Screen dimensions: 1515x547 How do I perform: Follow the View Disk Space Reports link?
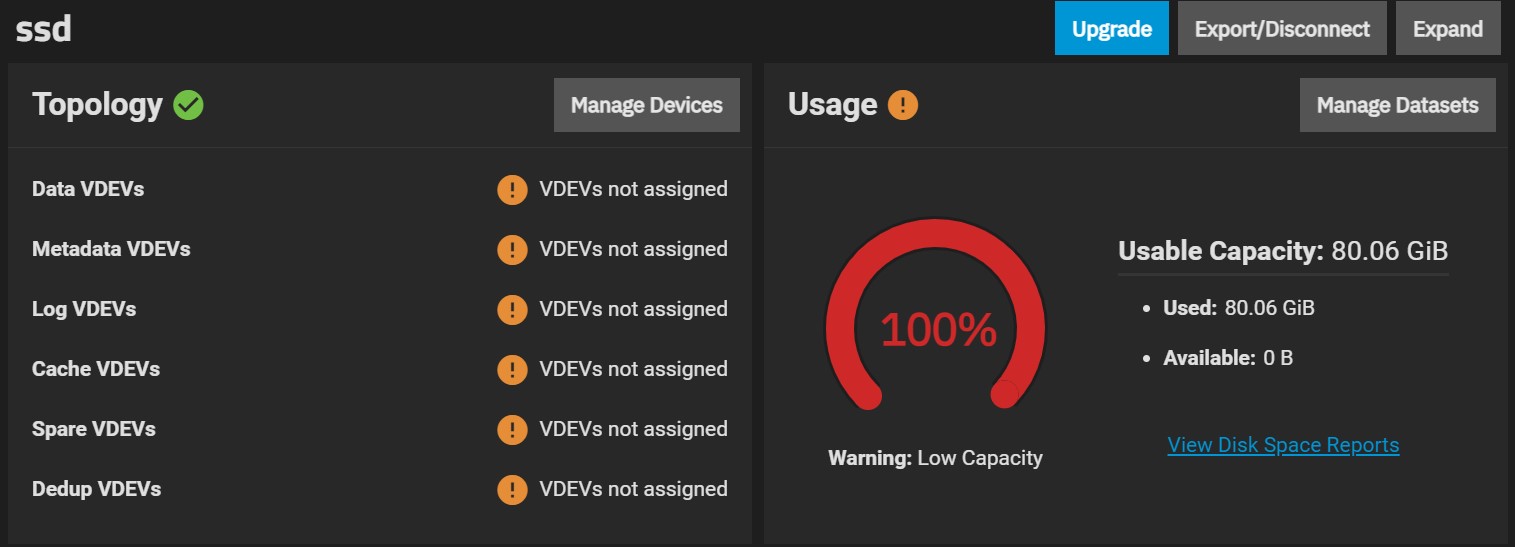(1283, 445)
